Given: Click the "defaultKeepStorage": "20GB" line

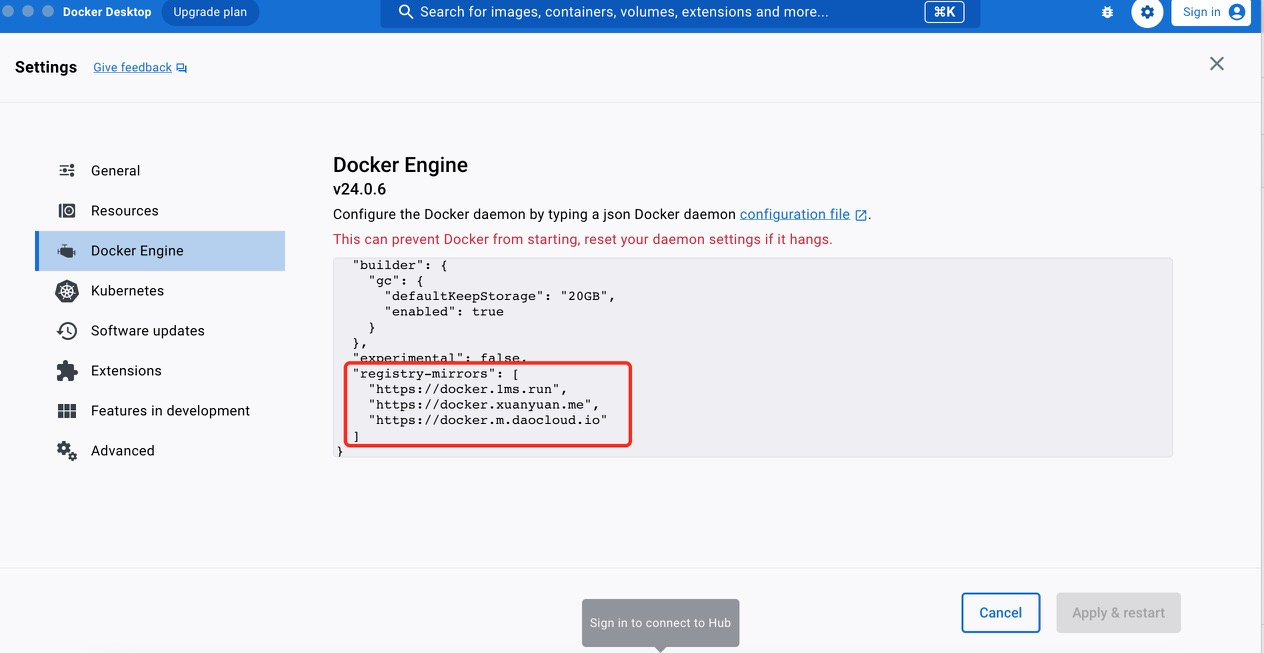Looking at the screenshot, I should [x=500, y=296].
